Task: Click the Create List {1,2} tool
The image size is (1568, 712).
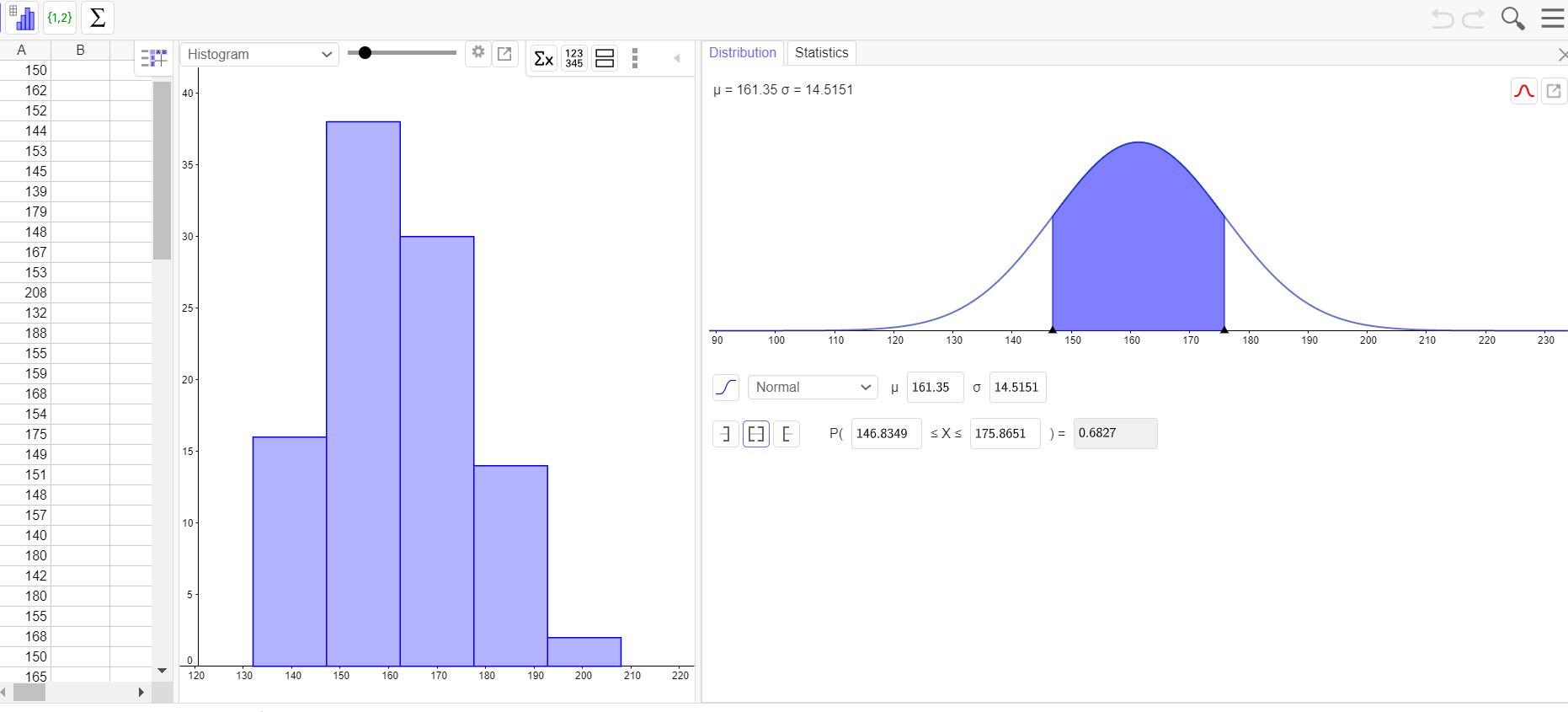Action: coord(60,18)
